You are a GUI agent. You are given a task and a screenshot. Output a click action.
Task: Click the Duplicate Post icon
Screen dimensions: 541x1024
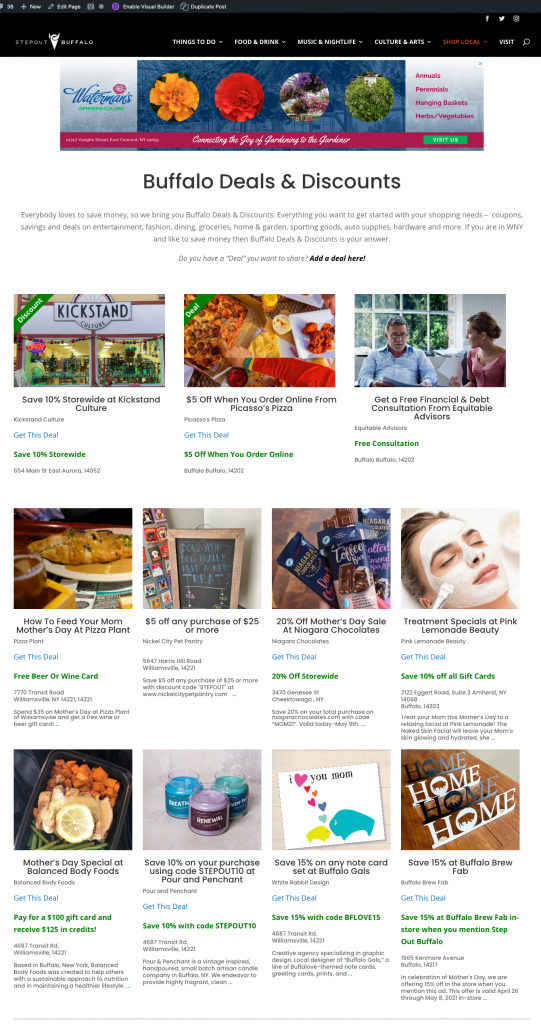pyautogui.click(x=185, y=6)
